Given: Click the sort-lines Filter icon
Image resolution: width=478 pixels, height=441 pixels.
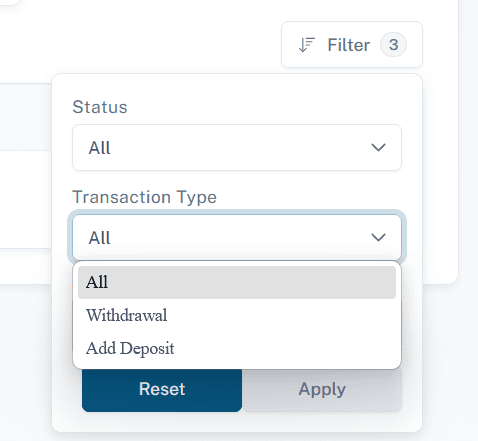Looking at the screenshot, I should 307,45.
